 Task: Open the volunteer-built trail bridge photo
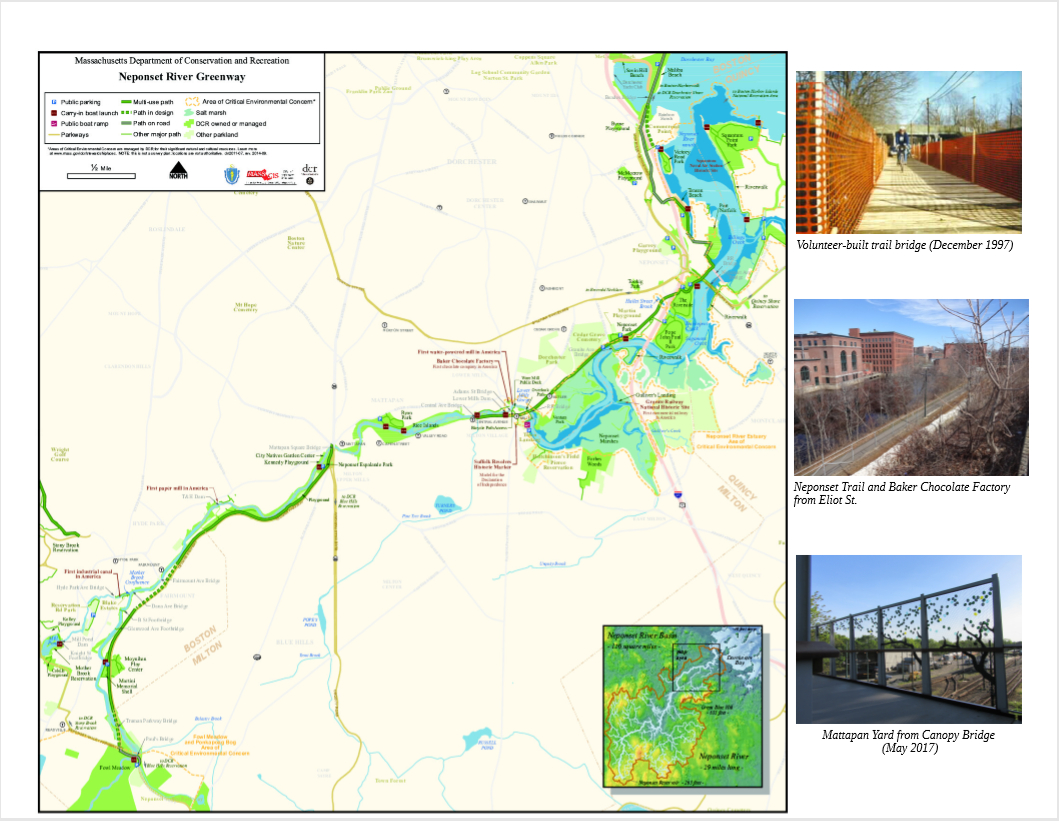pyautogui.click(x=908, y=152)
